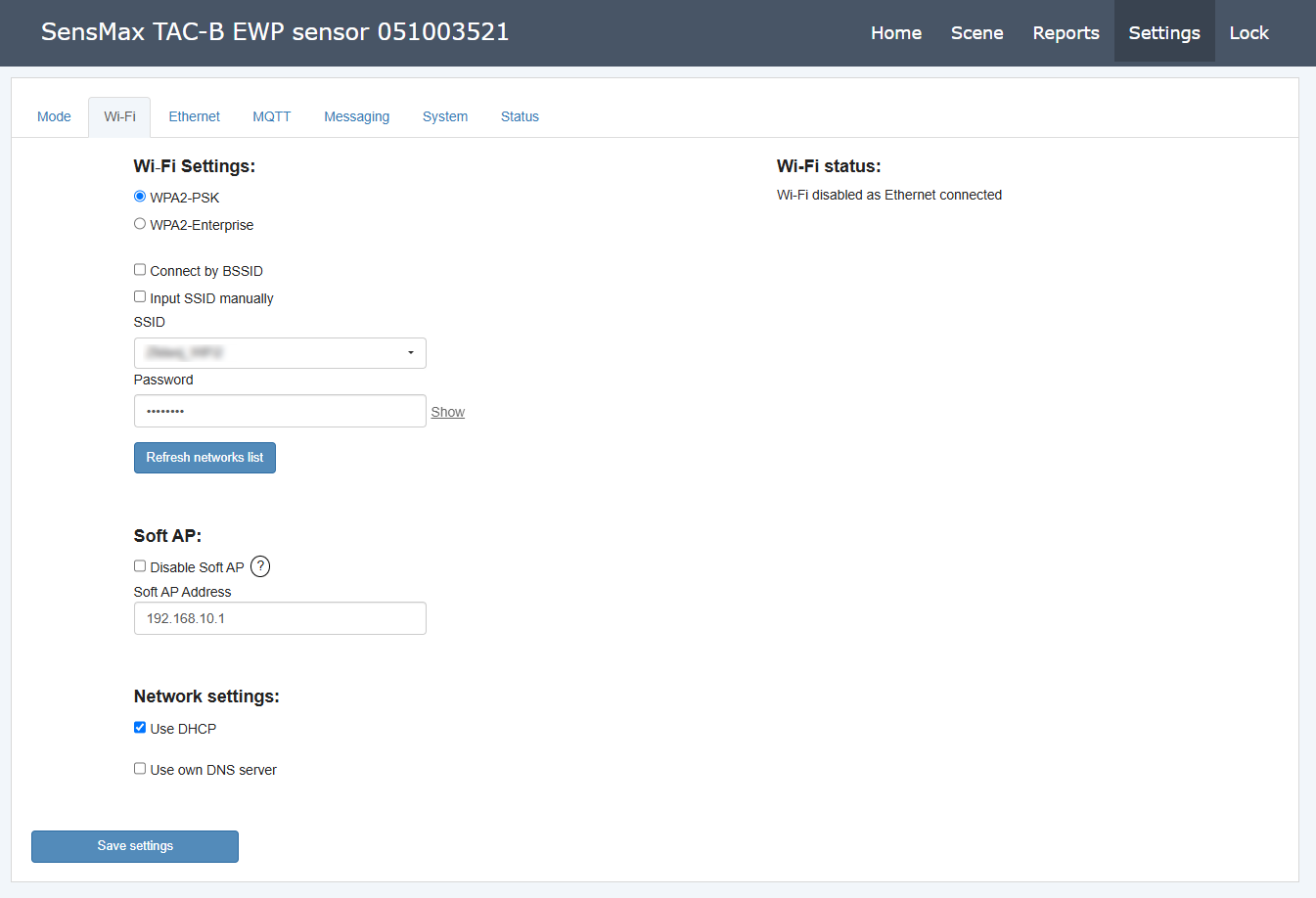The width and height of the screenshot is (1316, 898).
Task: Click the Refresh networks list button
Action: (204, 458)
